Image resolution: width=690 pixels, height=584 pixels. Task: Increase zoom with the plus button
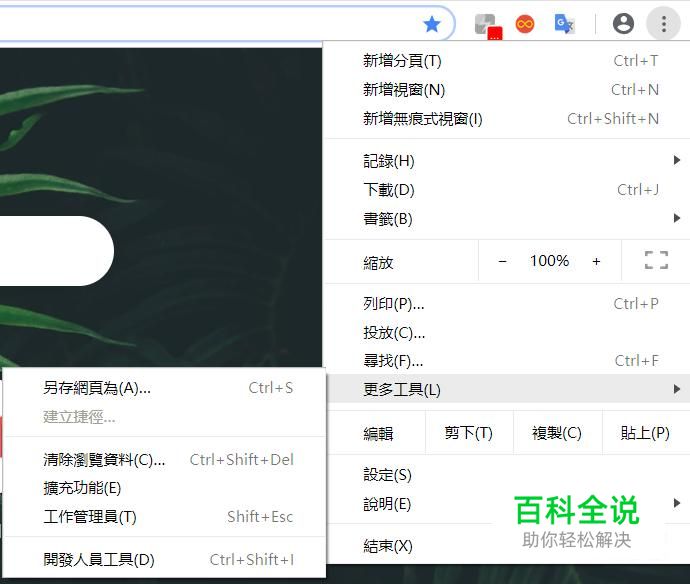coord(596,261)
